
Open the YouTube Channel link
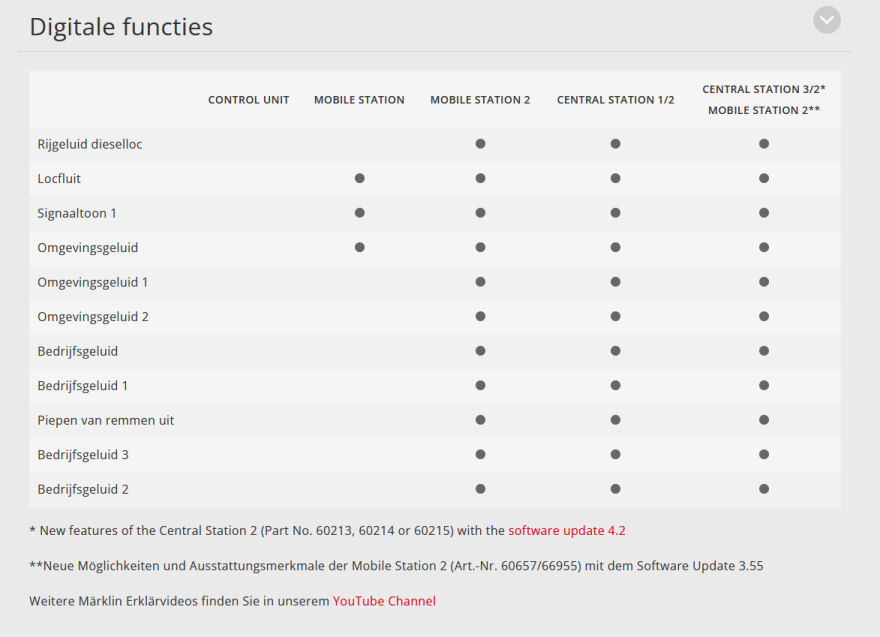click(384, 601)
